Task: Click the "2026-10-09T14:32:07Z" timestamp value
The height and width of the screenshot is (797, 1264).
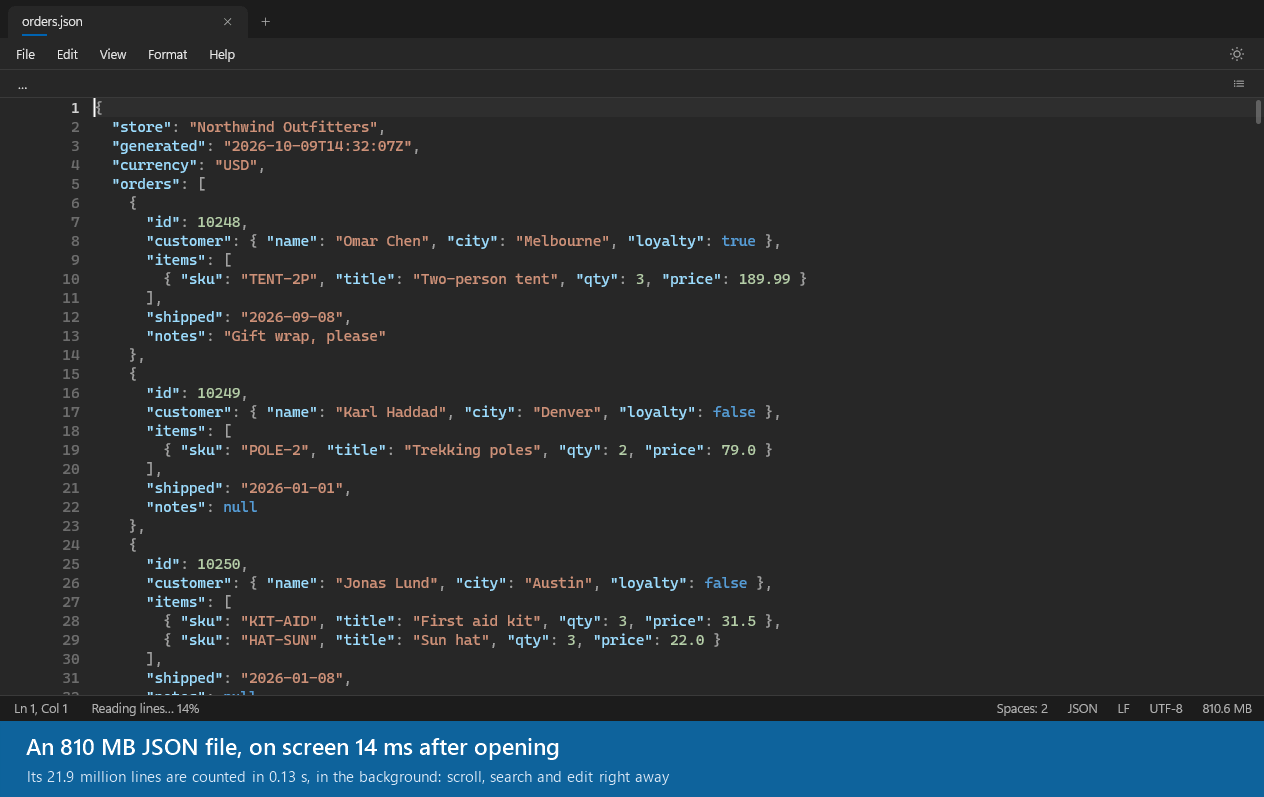Action: tap(317, 146)
